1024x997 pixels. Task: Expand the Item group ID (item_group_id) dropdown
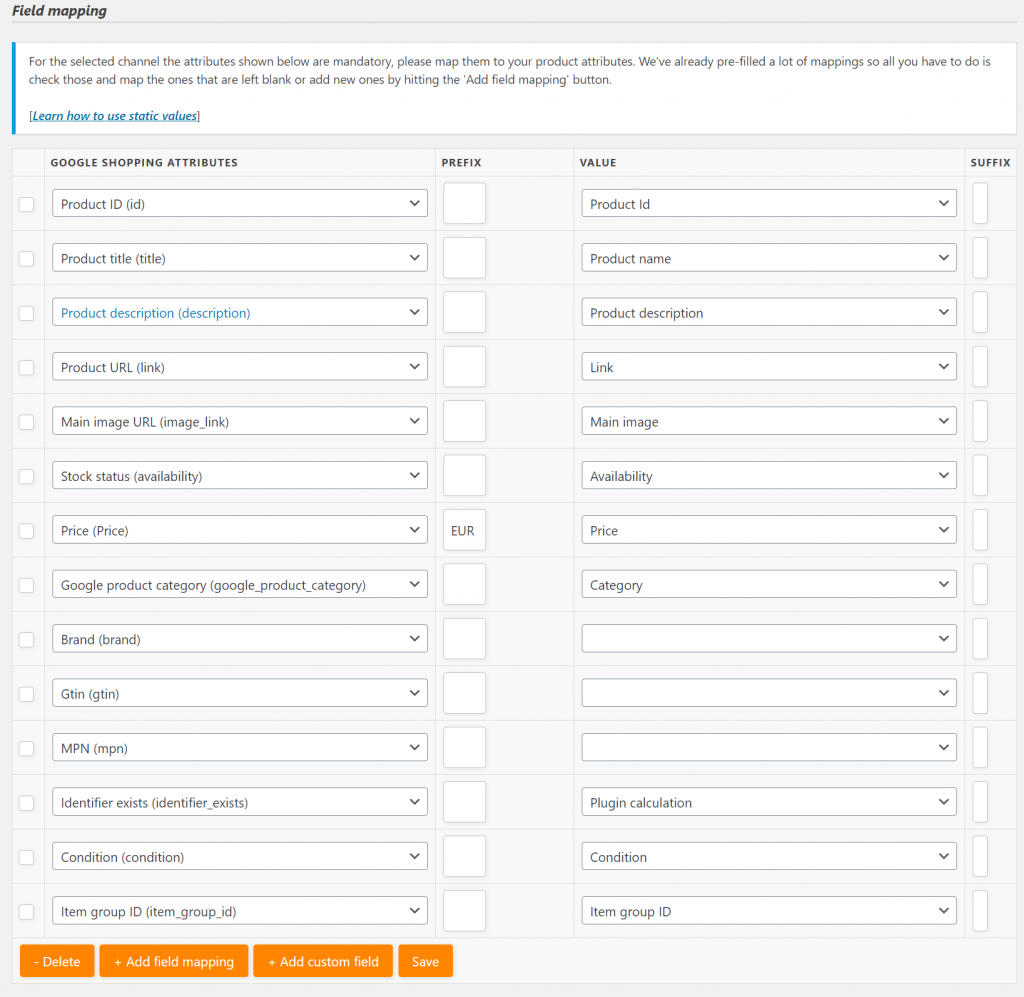pyautogui.click(x=240, y=911)
